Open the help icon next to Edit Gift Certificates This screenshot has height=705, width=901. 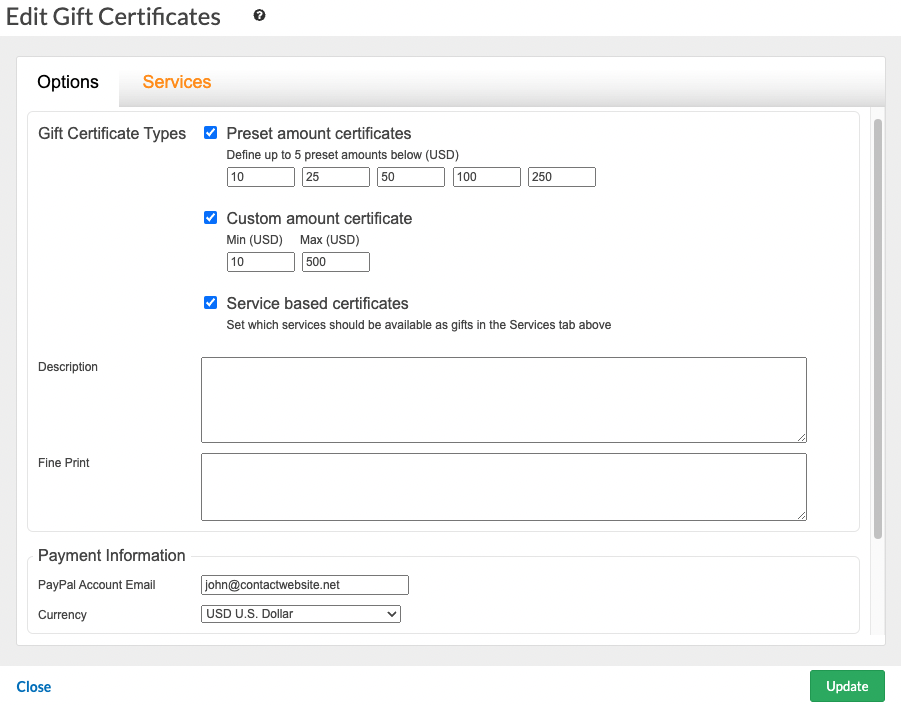coord(258,16)
